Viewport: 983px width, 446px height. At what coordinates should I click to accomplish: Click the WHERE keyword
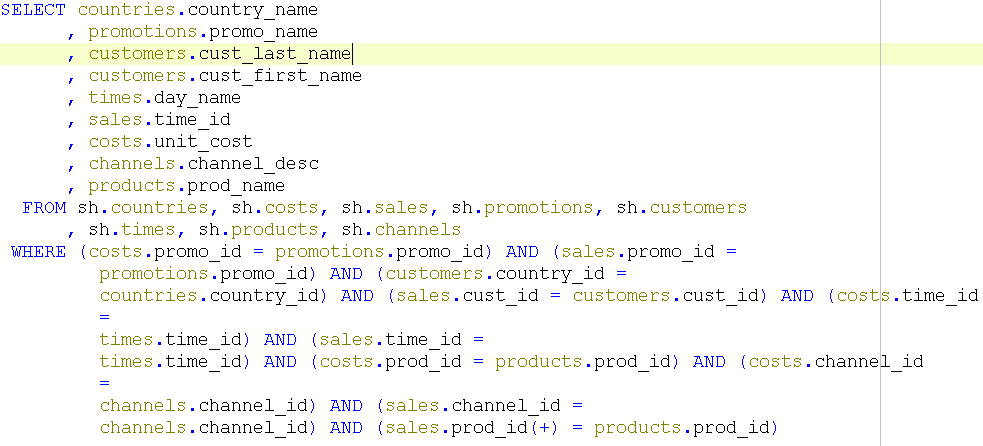click(38, 252)
